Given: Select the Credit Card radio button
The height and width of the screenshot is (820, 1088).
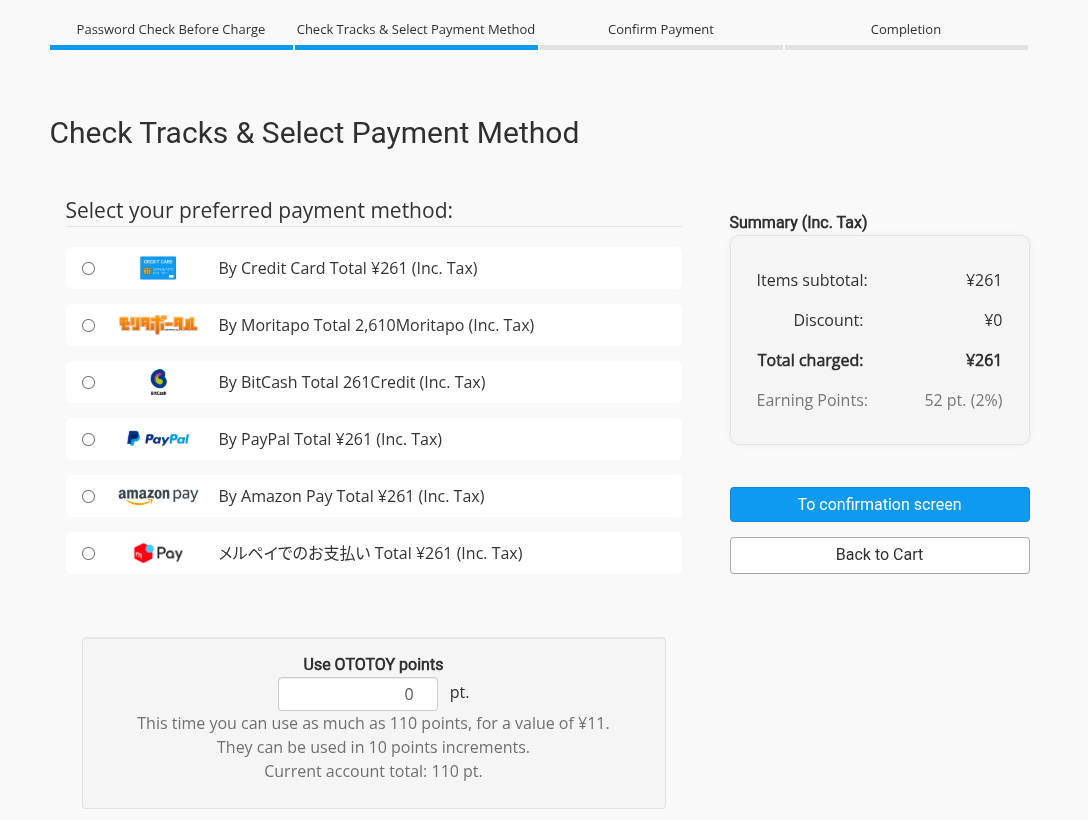Looking at the screenshot, I should click(89, 268).
